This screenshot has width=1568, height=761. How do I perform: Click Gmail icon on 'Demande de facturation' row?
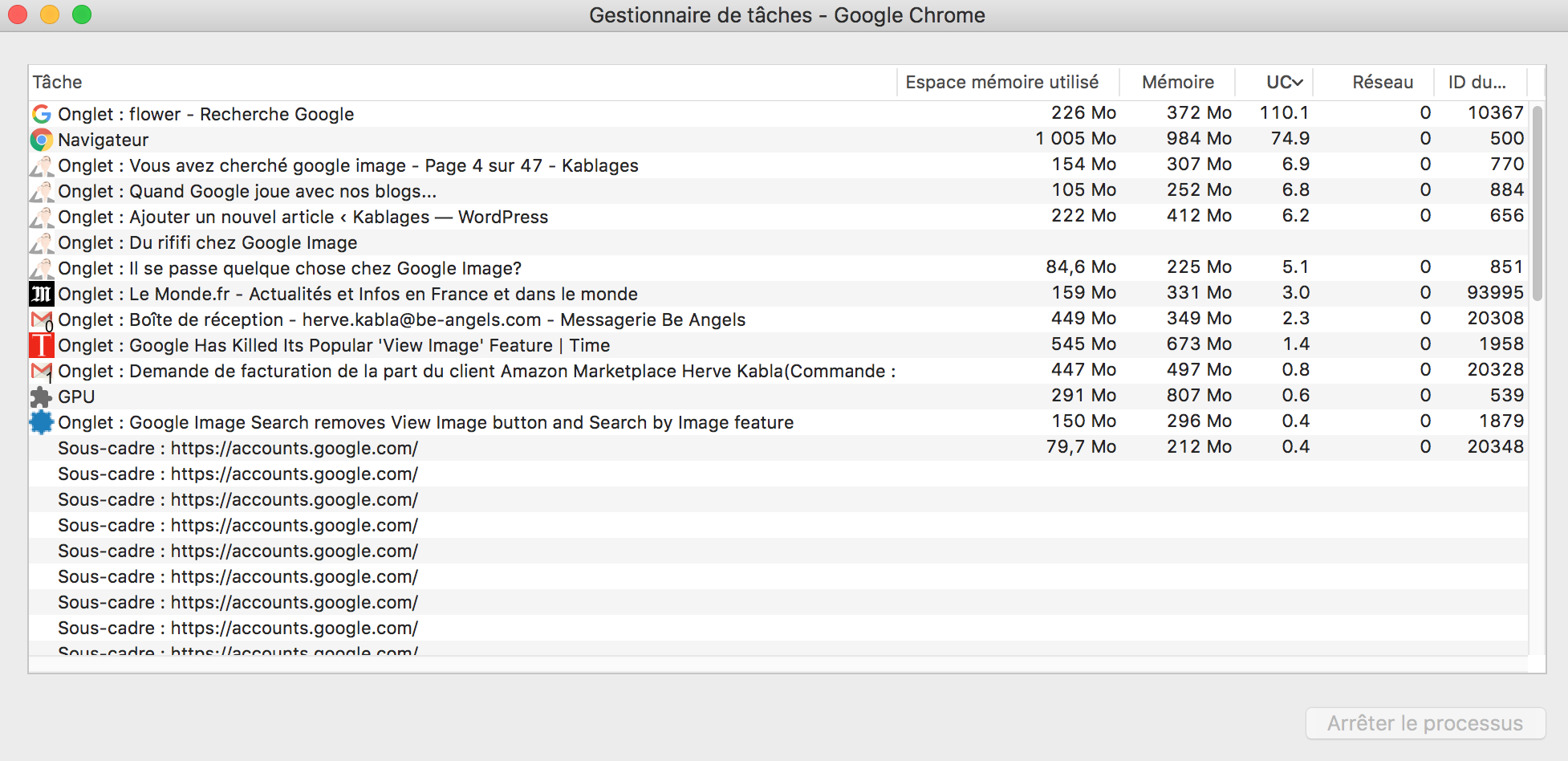click(x=42, y=371)
